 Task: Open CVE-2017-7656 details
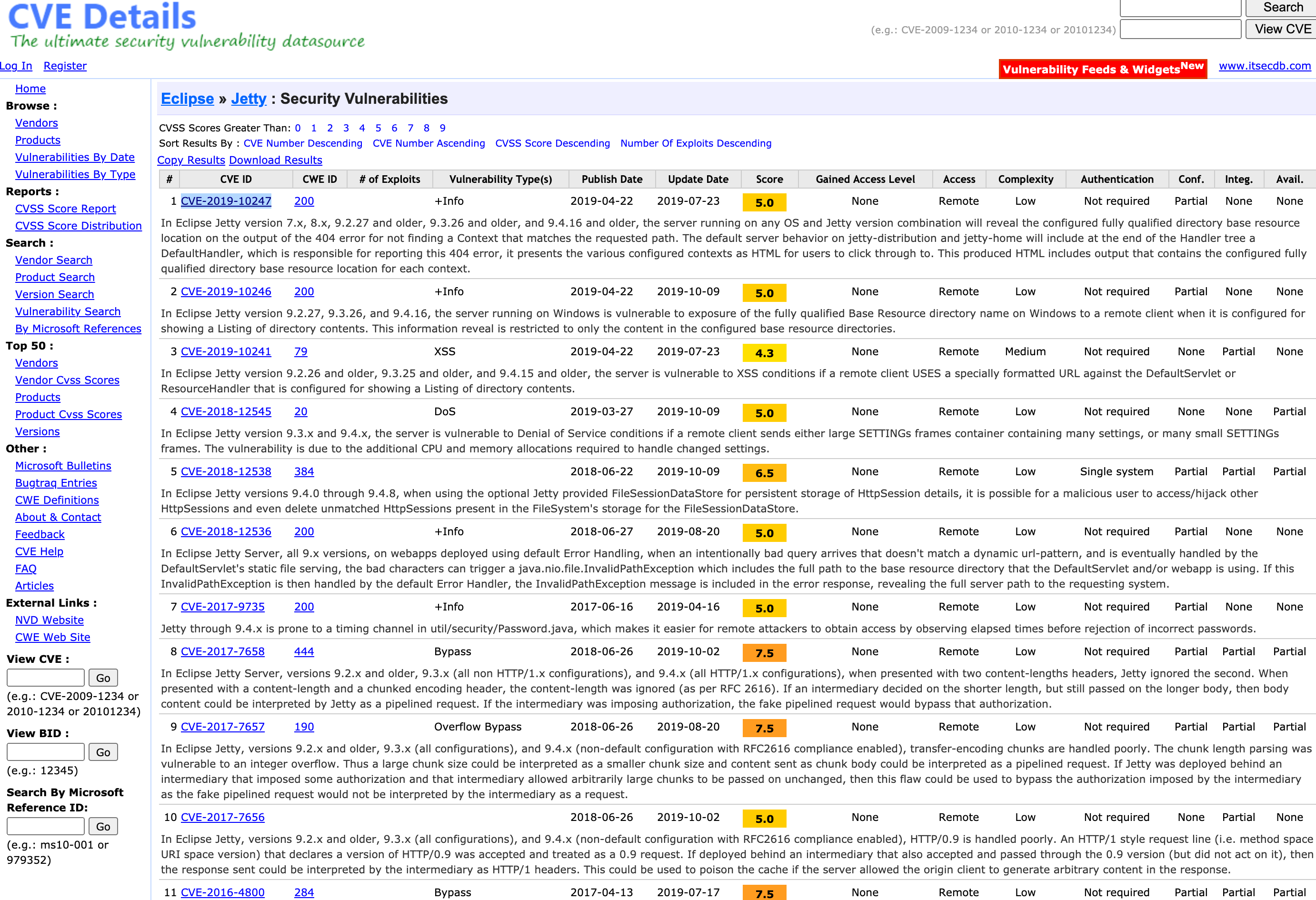[x=222, y=817]
